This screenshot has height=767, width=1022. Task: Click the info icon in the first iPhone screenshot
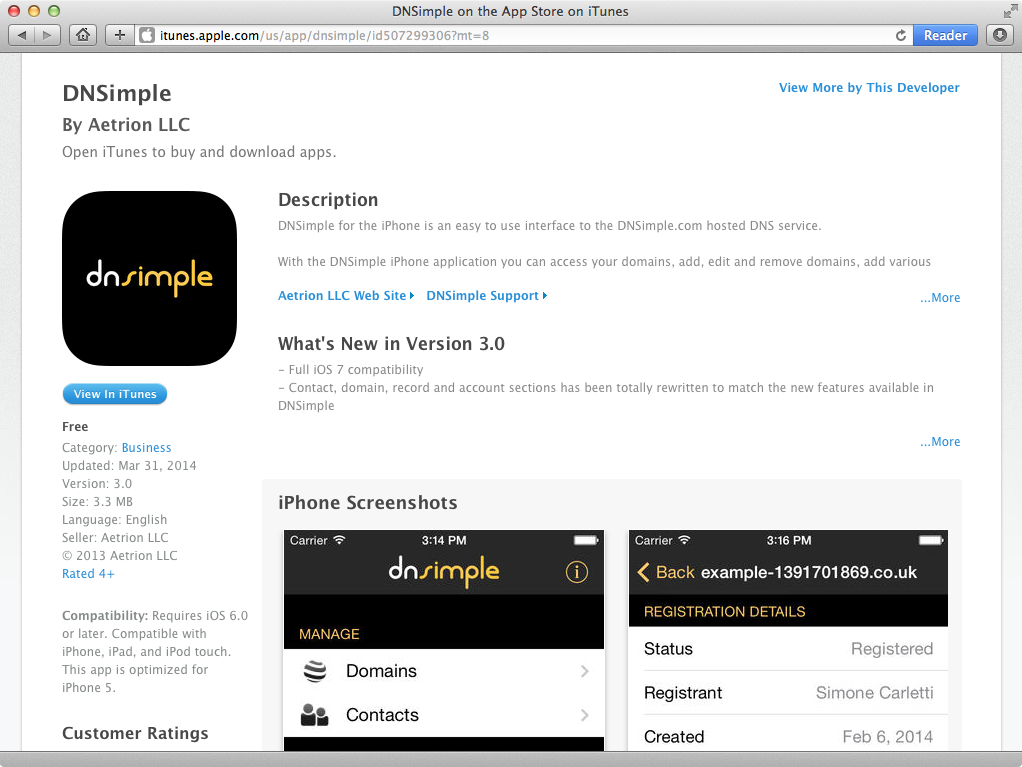576,572
